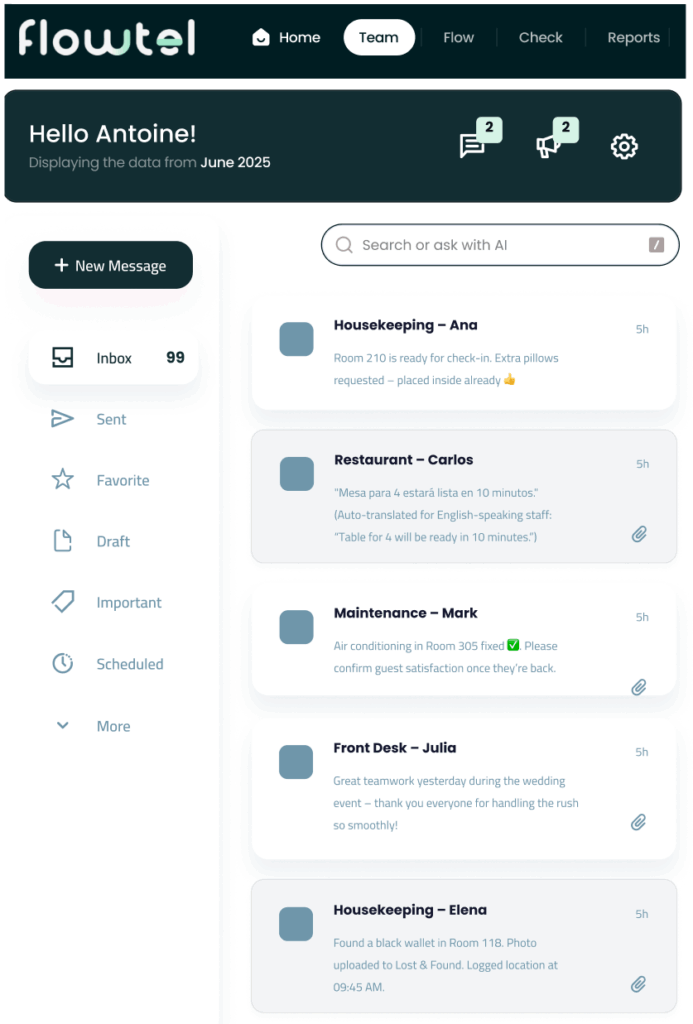Select avatar square of Housekeeping – Ana message
The height and width of the screenshot is (1024, 693).
296,339
